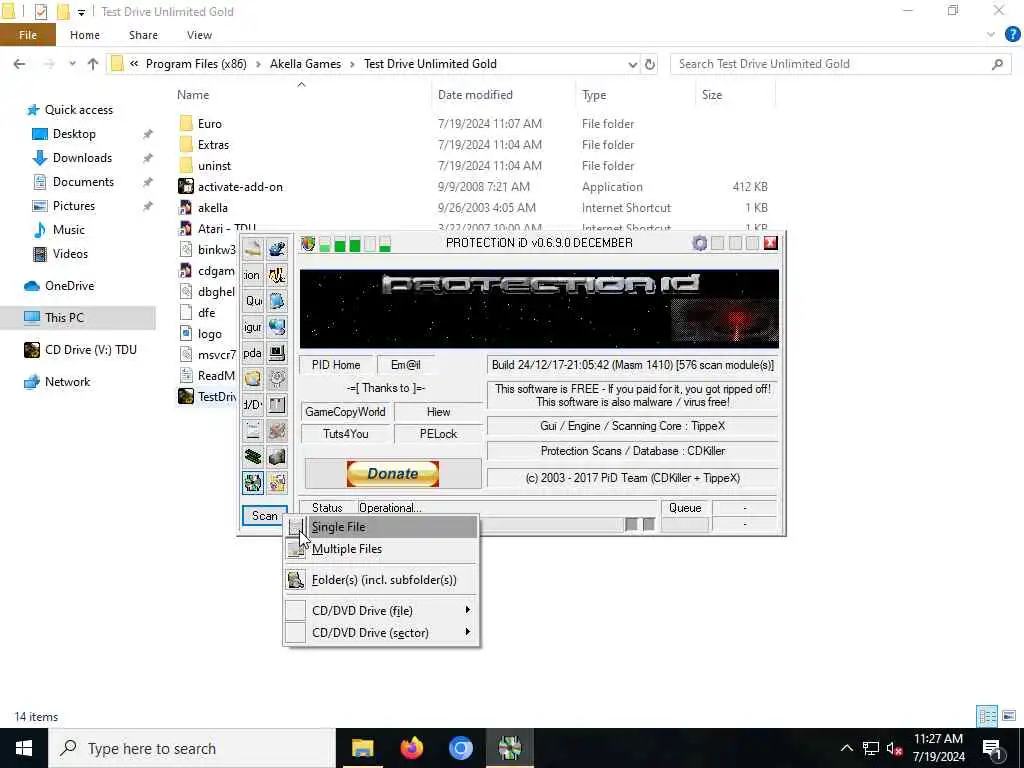Launch Firefox from the taskbar
The width and height of the screenshot is (1024, 768).
point(411,748)
